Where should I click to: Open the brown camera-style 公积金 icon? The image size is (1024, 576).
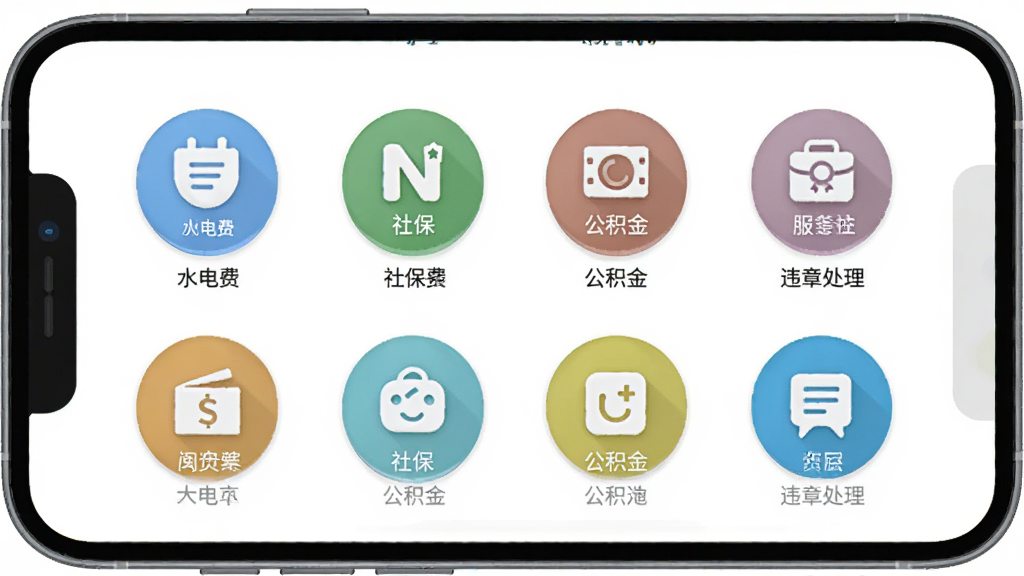tap(616, 182)
